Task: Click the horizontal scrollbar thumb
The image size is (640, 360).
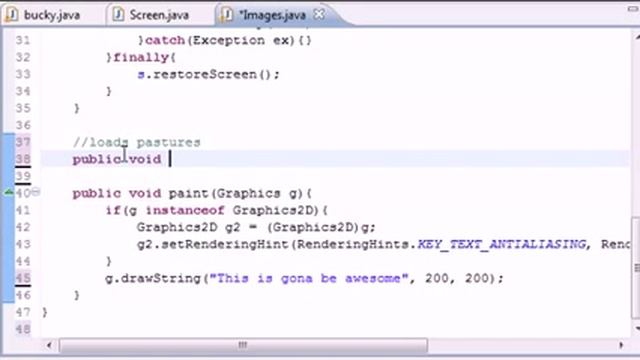Action: tap(244, 345)
